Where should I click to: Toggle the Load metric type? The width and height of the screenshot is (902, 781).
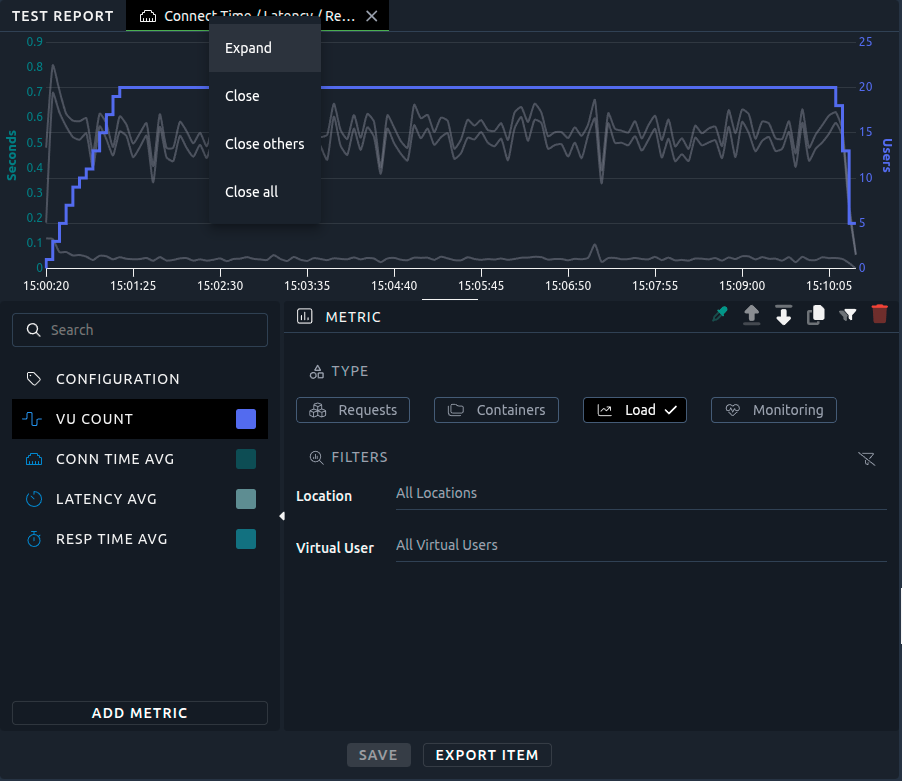click(635, 410)
